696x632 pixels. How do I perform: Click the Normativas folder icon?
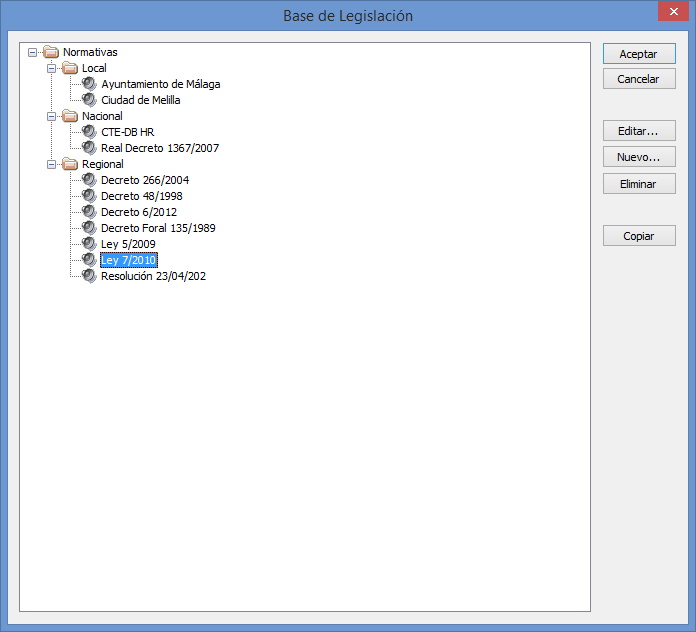(51, 52)
